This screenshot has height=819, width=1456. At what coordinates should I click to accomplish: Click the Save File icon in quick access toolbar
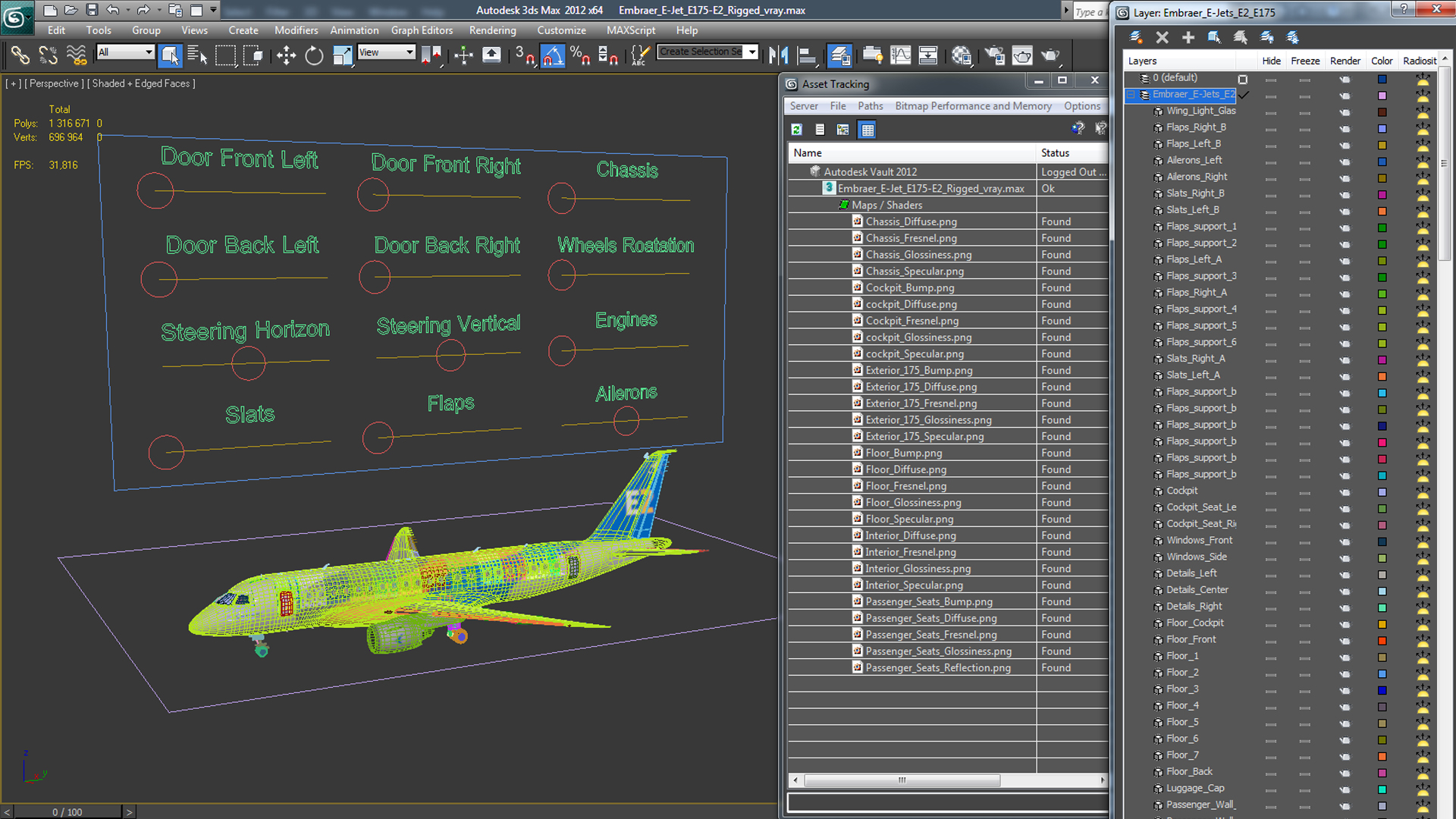pyautogui.click(x=92, y=10)
